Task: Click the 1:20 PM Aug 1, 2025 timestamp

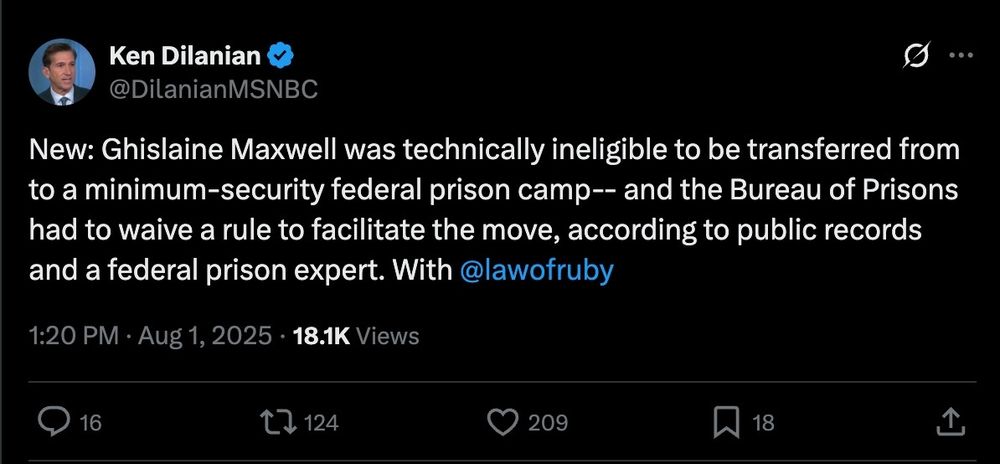Action: click(x=151, y=336)
